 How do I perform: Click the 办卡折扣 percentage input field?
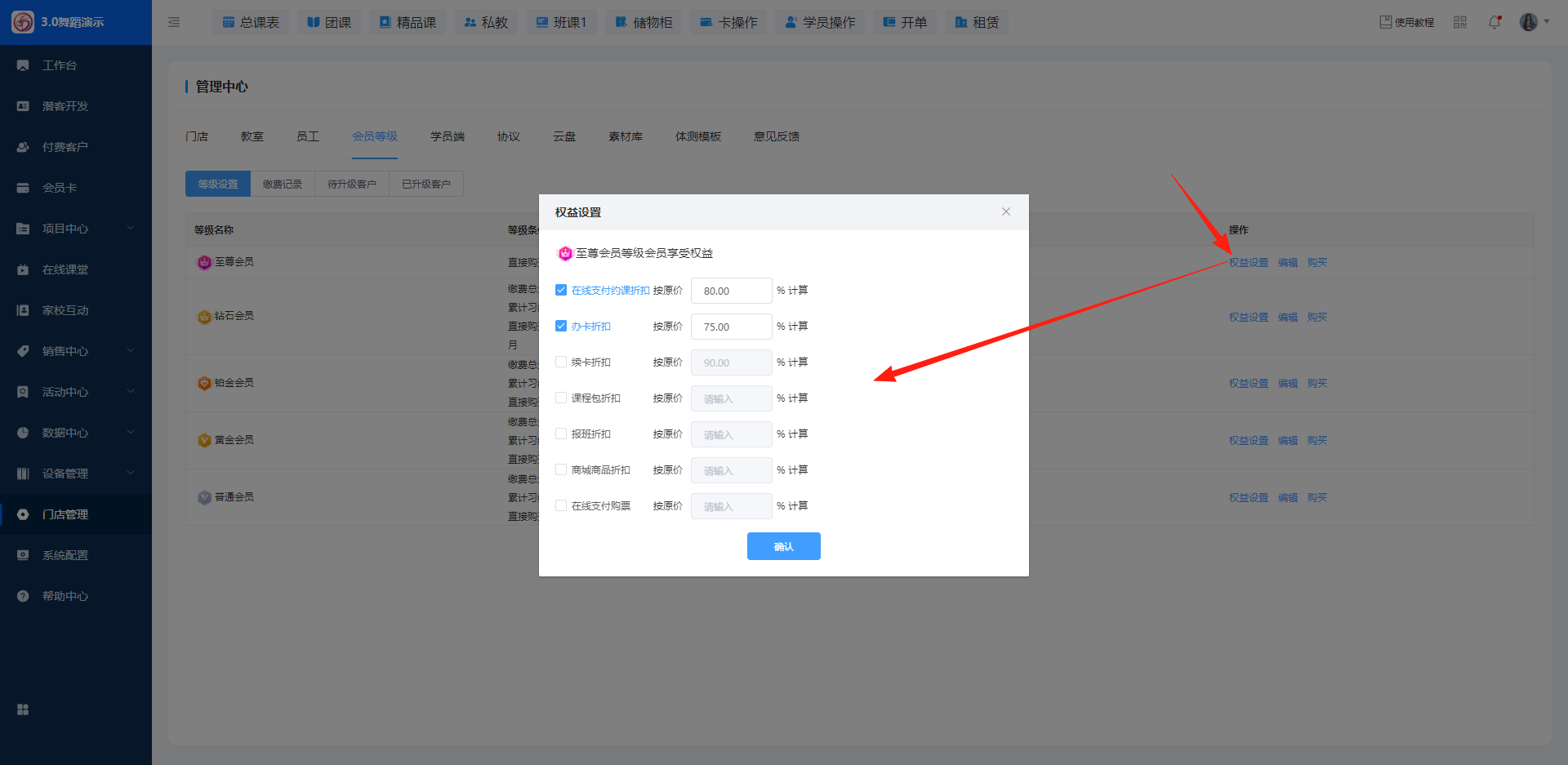(x=731, y=327)
